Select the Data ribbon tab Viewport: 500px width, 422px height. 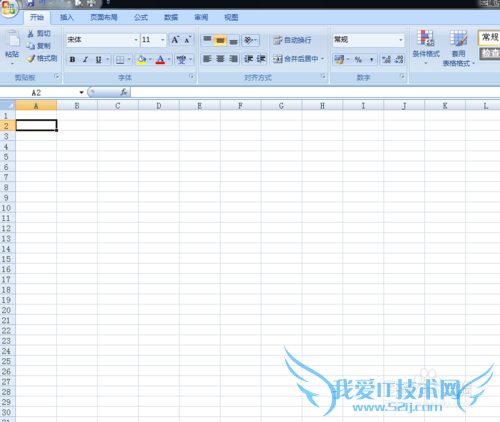[x=171, y=17]
